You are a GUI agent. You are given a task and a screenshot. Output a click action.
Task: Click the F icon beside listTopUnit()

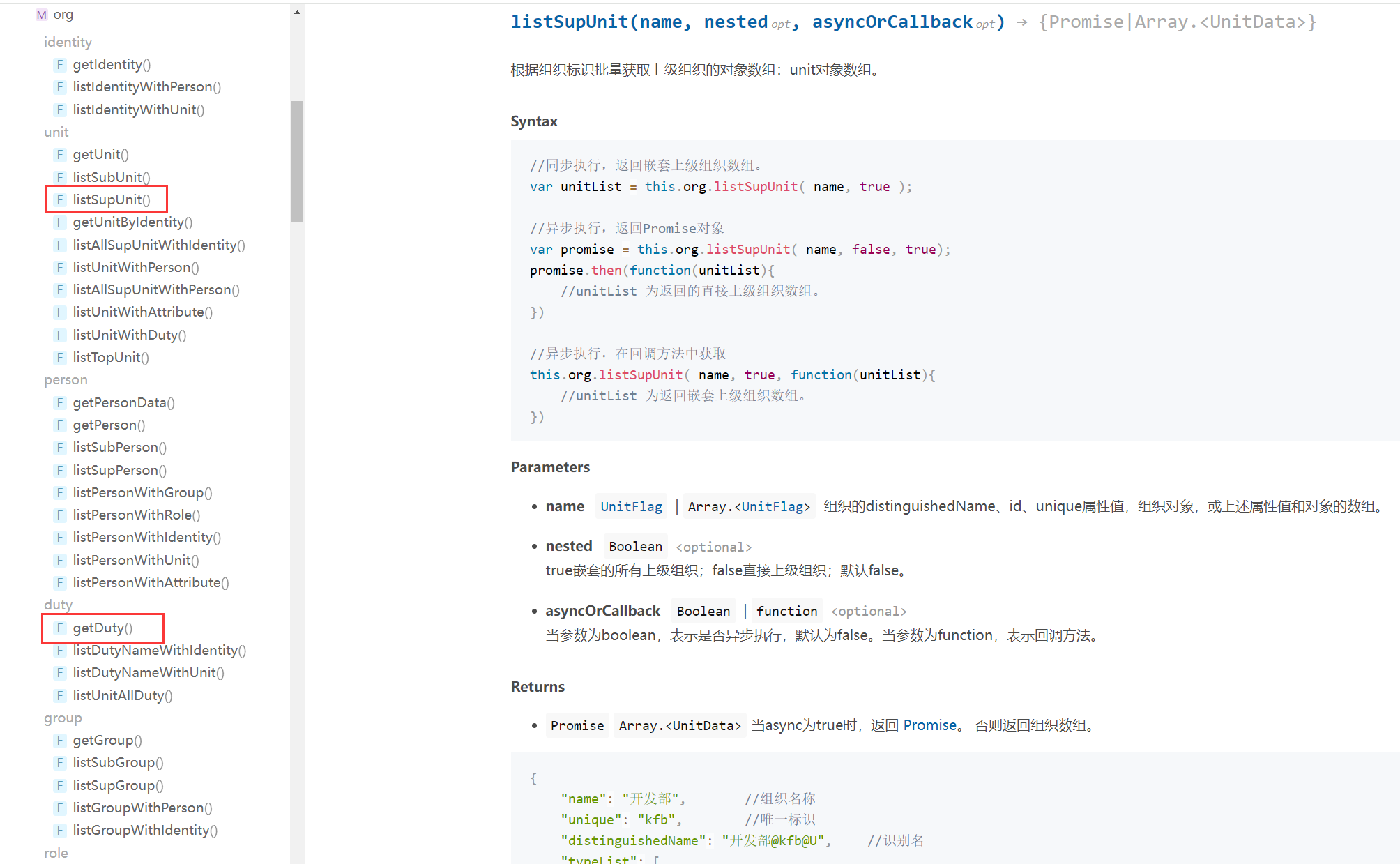coord(60,358)
